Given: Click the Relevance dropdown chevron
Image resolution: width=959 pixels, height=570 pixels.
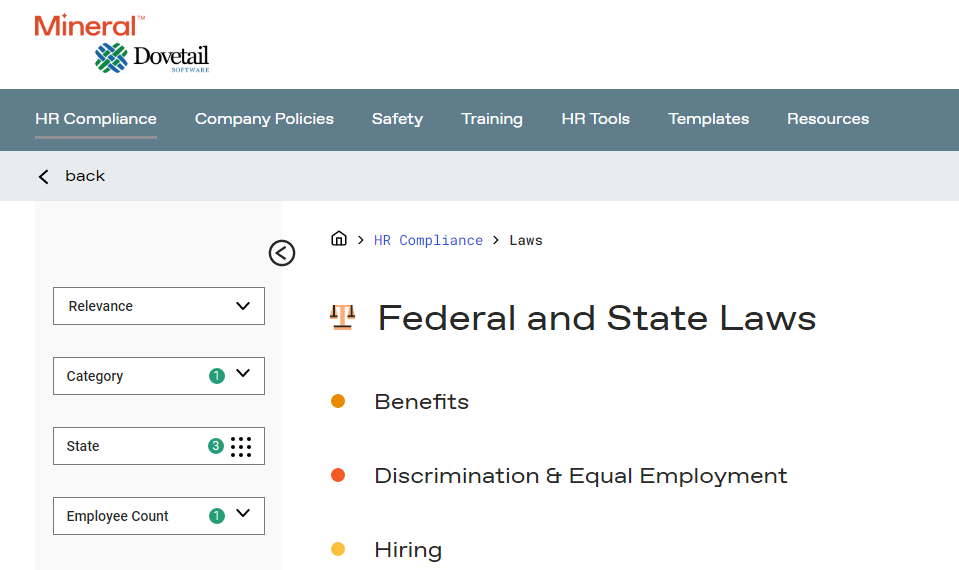Looking at the screenshot, I should pyautogui.click(x=243, y=306).
